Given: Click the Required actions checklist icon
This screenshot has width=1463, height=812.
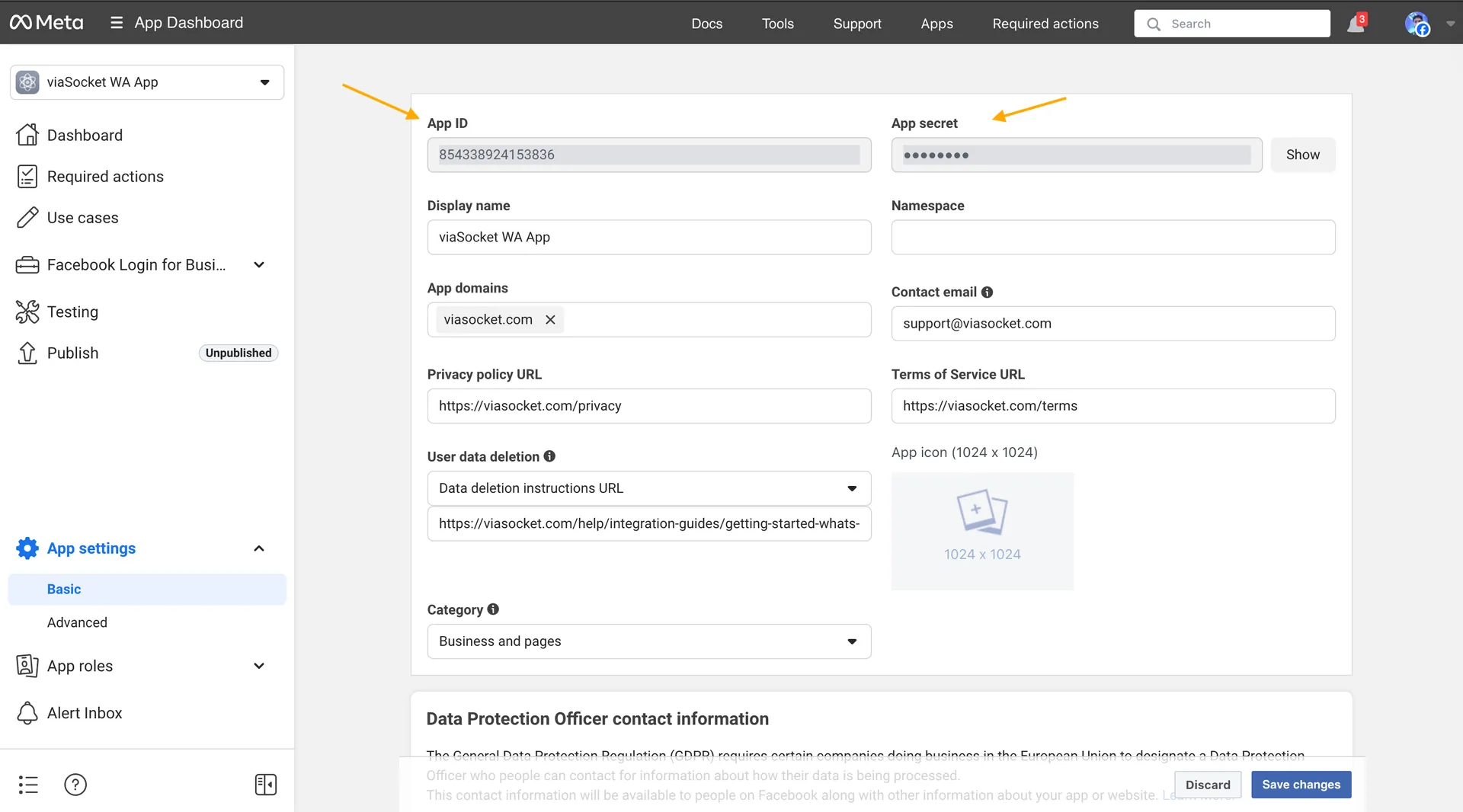Looking at the screenshot, I should tap(27, 176).
